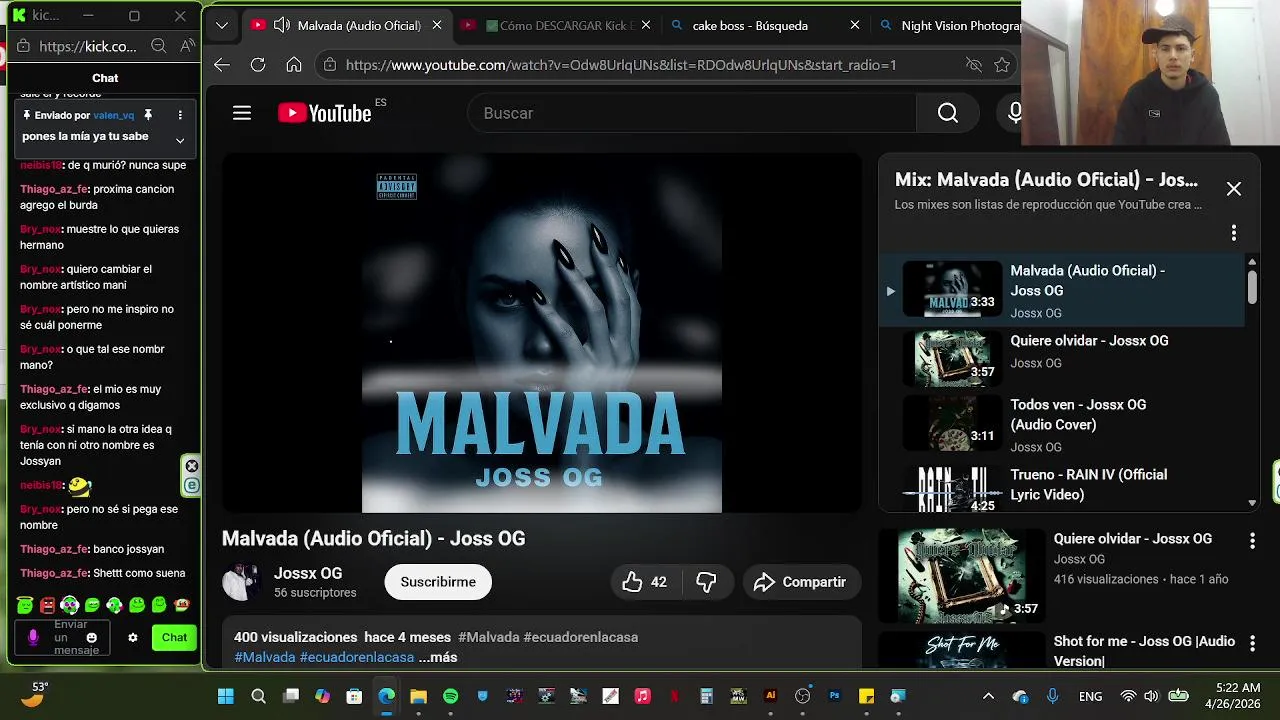Open the Mix playlist three-dot options
Screen dimensions: 1280x720
[x=1234, y=233]
